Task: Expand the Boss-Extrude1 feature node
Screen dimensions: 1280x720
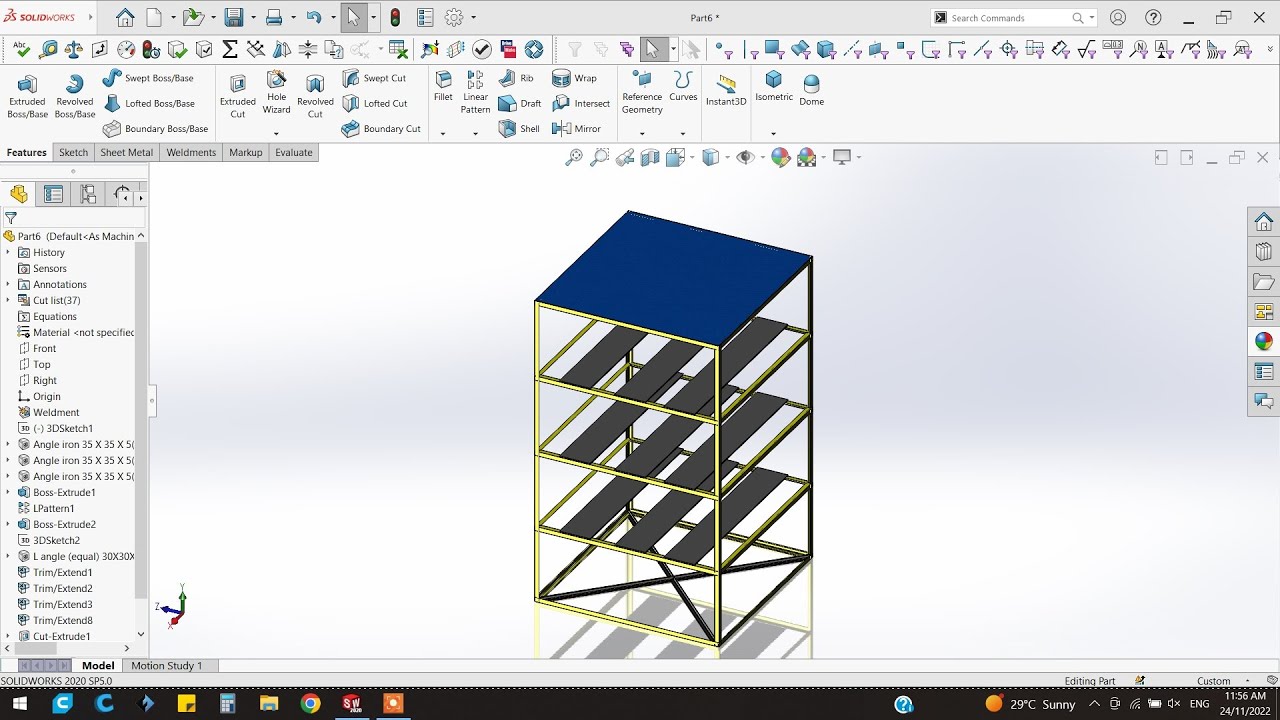Action: coord(8,492)
